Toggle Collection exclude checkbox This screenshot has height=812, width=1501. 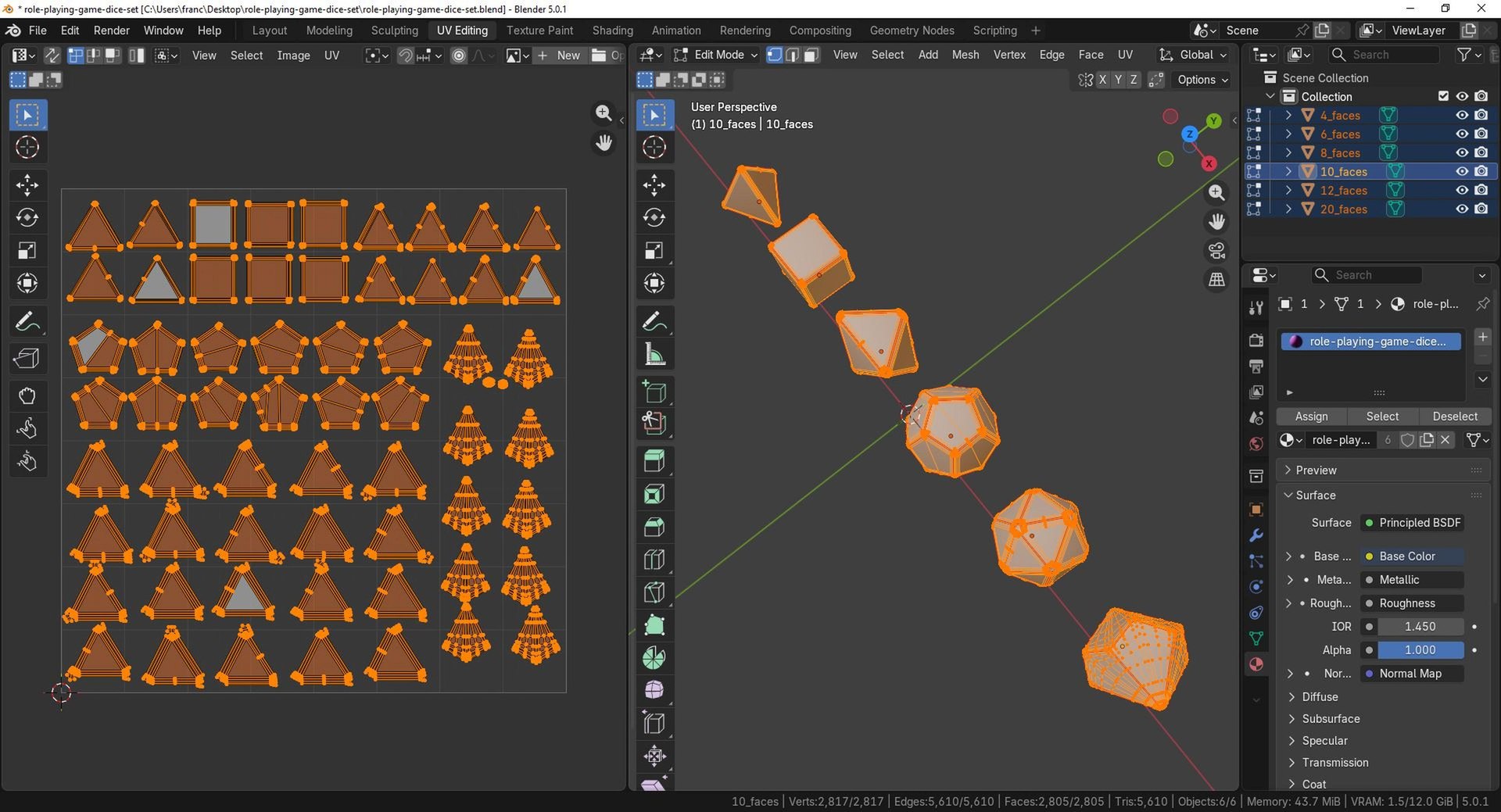pos(1443,96)
